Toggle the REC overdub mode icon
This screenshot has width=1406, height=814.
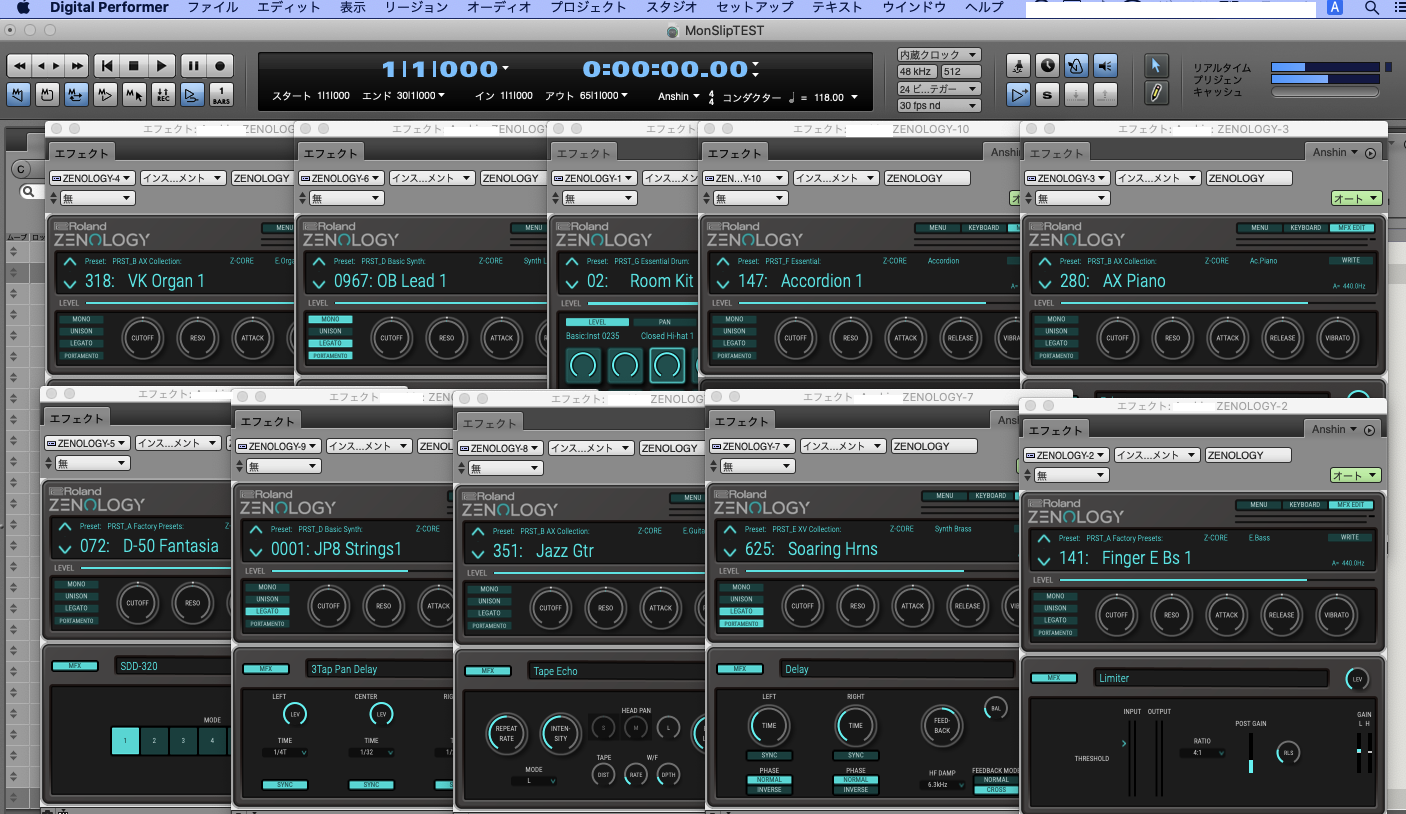point(162,95)
